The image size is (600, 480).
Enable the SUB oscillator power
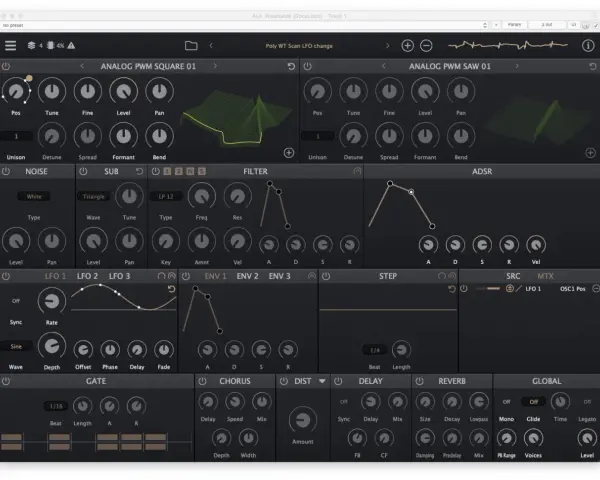(x=83, y=171)
